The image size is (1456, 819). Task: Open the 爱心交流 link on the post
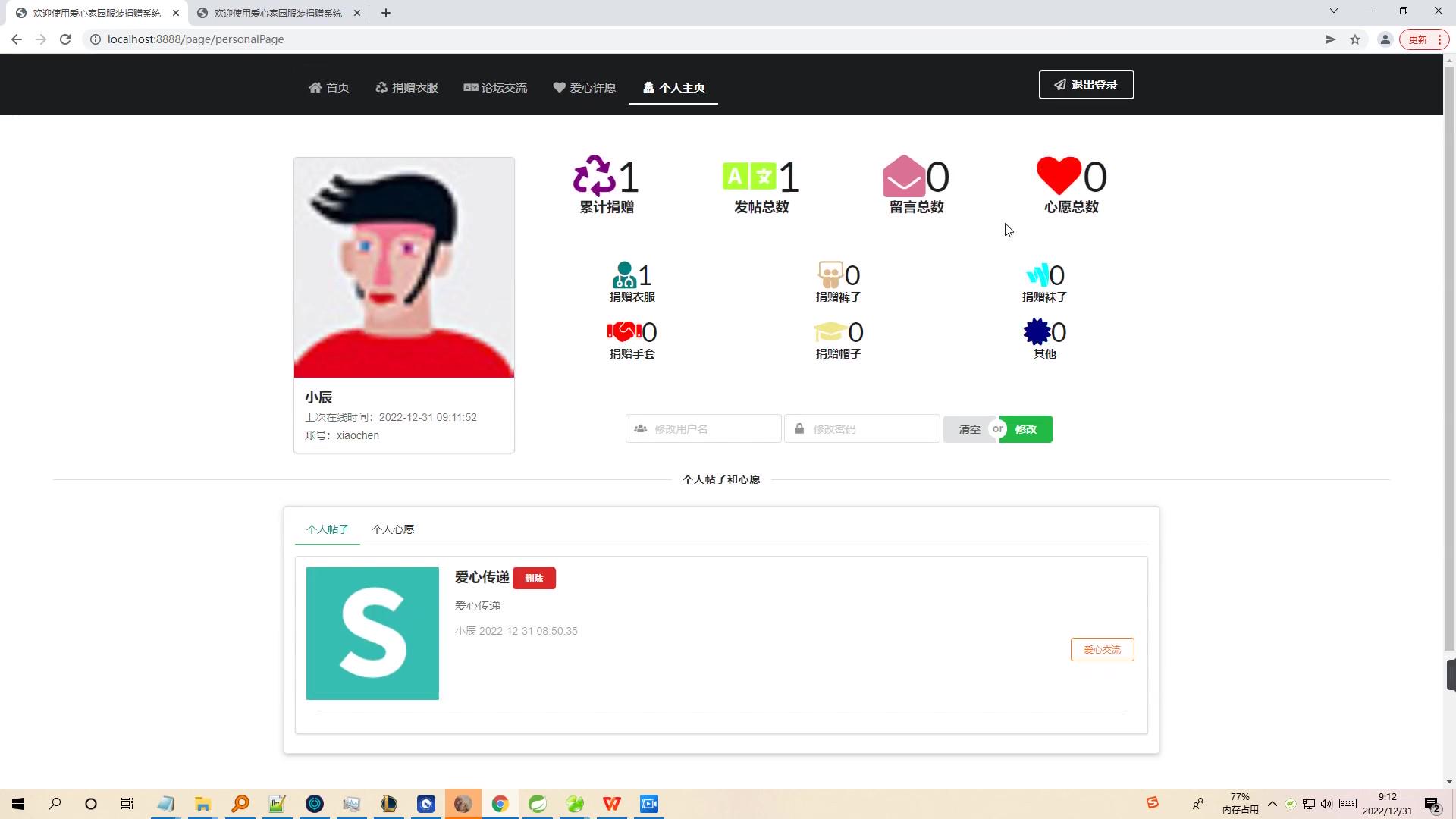click(x=1102, y=650)
